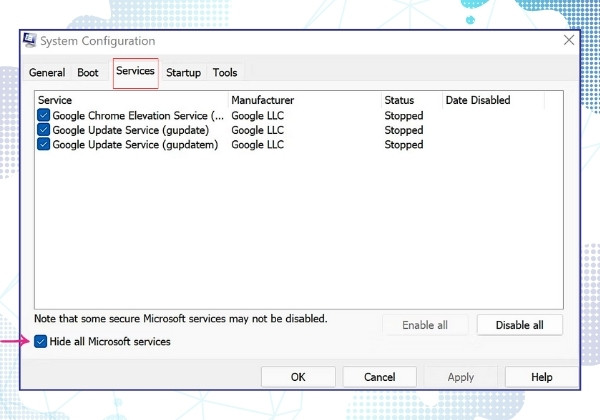
Task: Click Google LLC in the Chrome Elevation row
Action: [258, 116]
